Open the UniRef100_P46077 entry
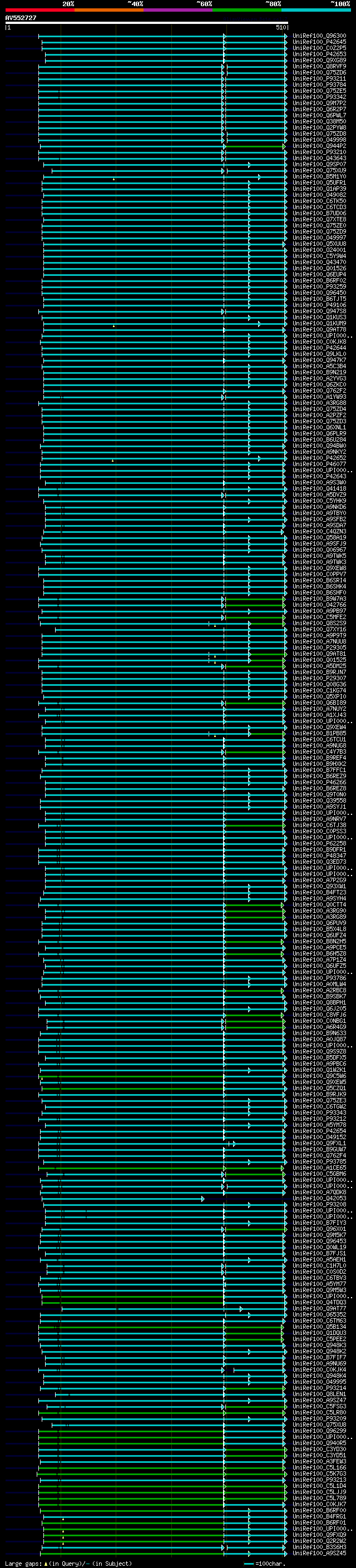Viewport: 356px width, 1568px height. point(319,464)
